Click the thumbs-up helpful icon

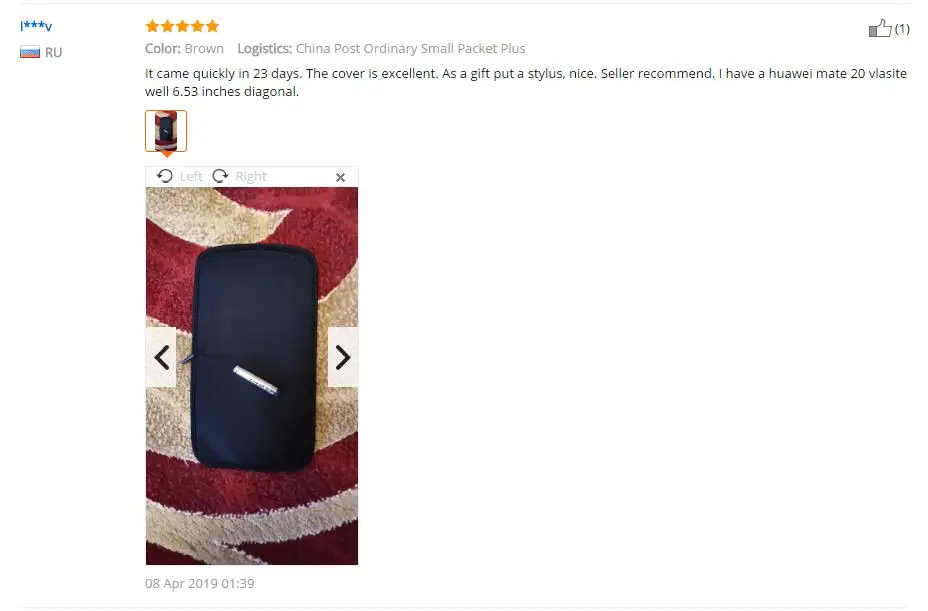click(879, 28)
